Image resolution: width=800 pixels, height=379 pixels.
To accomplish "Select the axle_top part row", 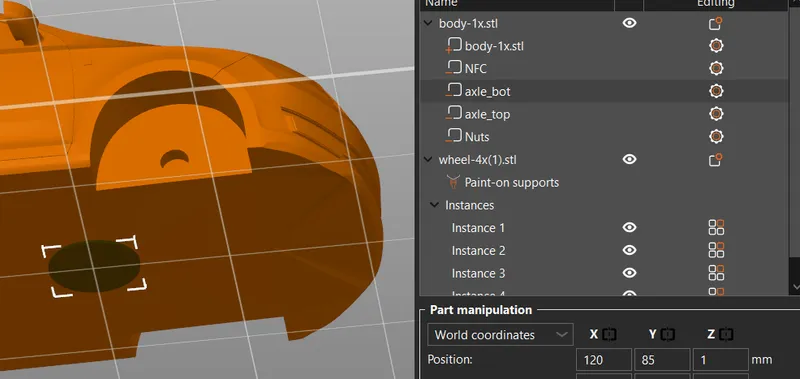I will click(605, 114).
